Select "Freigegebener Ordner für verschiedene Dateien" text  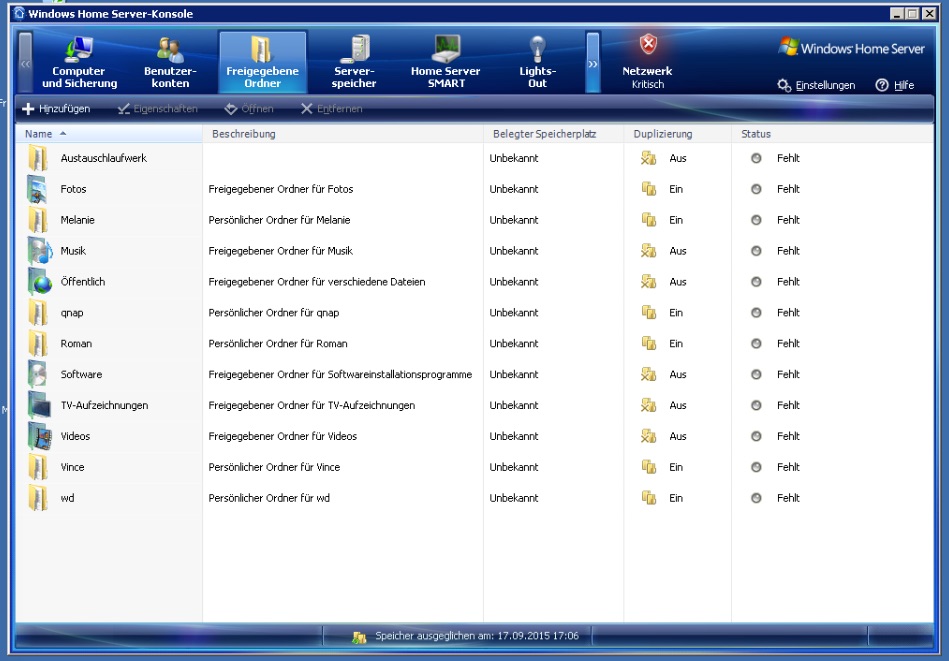pos(317,281)
